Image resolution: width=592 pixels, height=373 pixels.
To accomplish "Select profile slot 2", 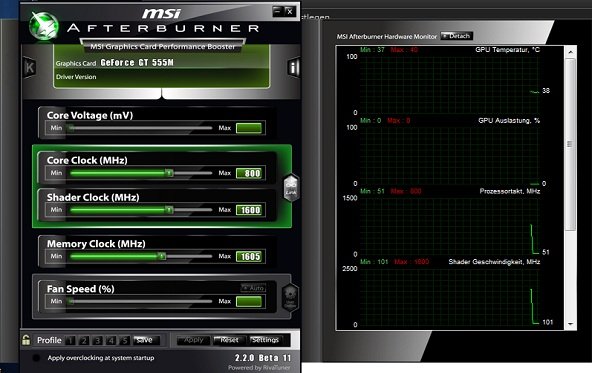I will tap(84, 341).
